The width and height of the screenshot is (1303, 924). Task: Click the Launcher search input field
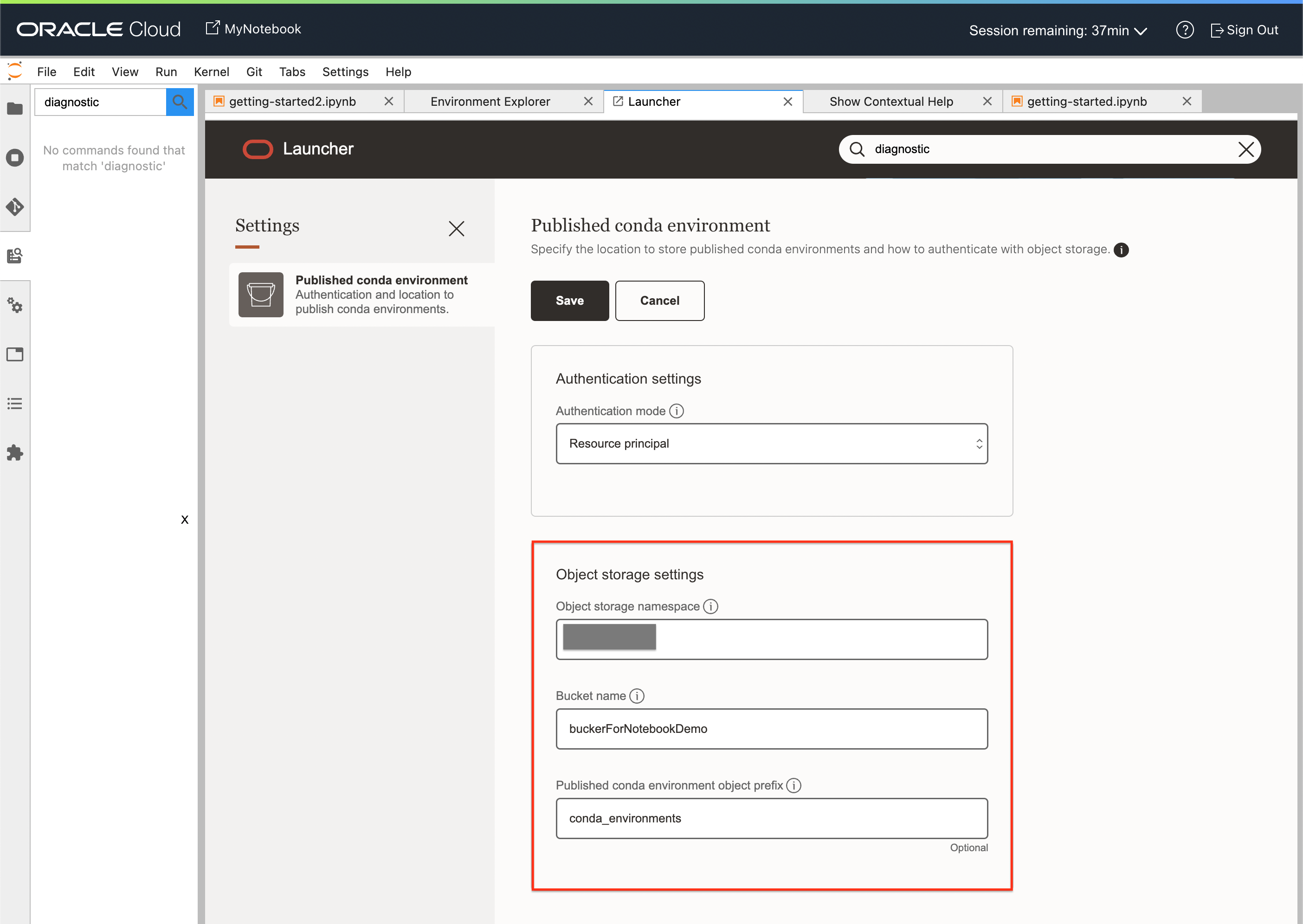click(x=1050, y=149)
